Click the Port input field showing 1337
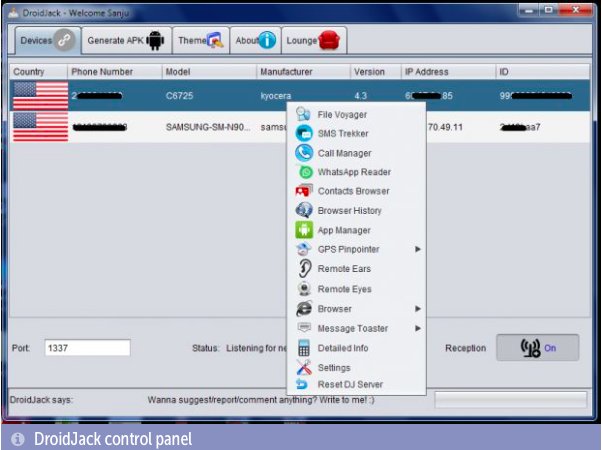Screen dimensions: 602x450 click(x=88, y=348)
